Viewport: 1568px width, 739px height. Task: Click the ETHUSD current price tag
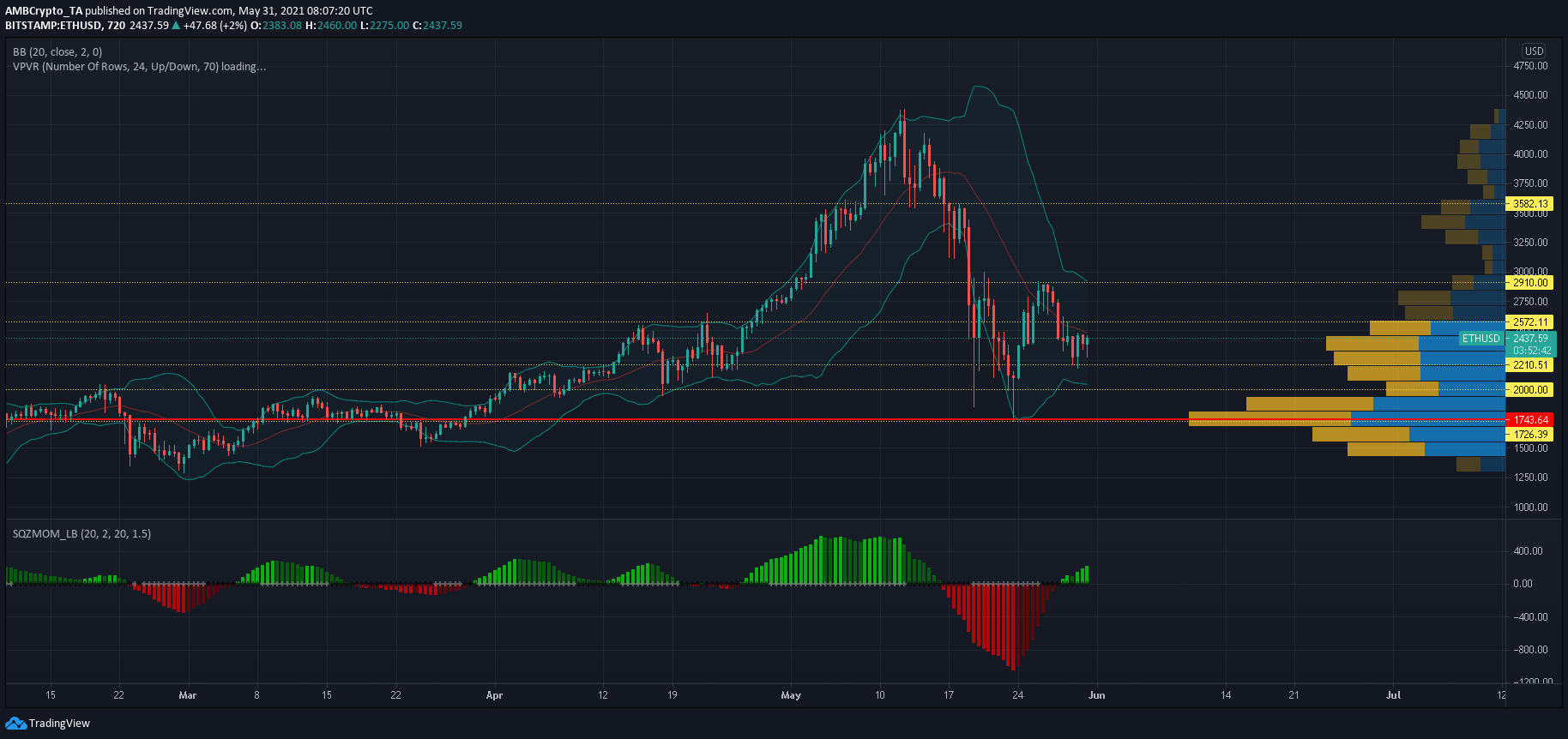coord(1481,339)
